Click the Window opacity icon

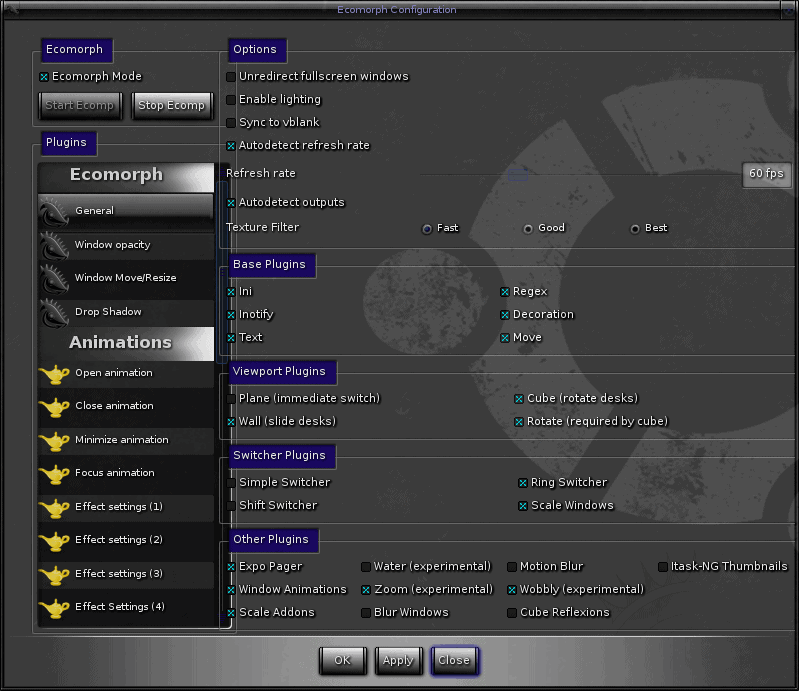pyautogui.click(x=54, y=245)
